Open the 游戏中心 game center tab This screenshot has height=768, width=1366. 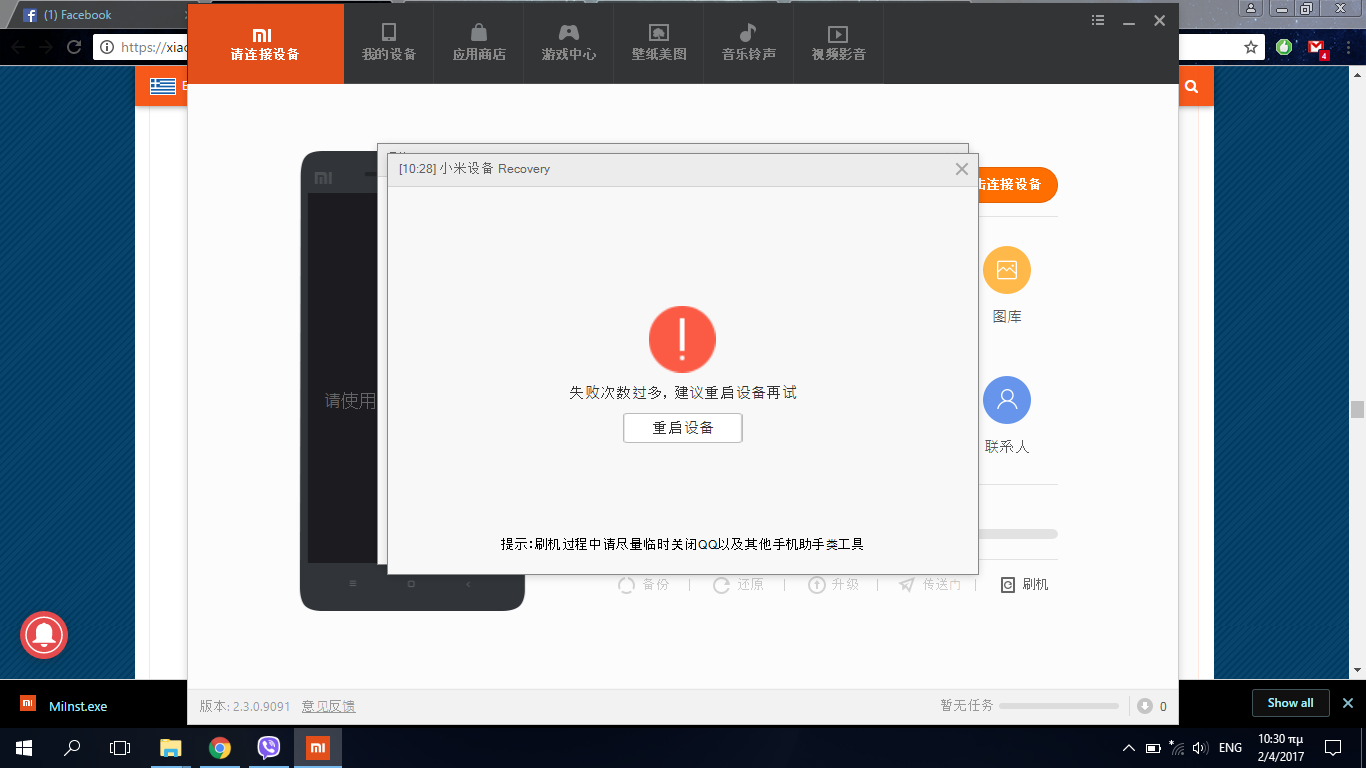(569, 43)
